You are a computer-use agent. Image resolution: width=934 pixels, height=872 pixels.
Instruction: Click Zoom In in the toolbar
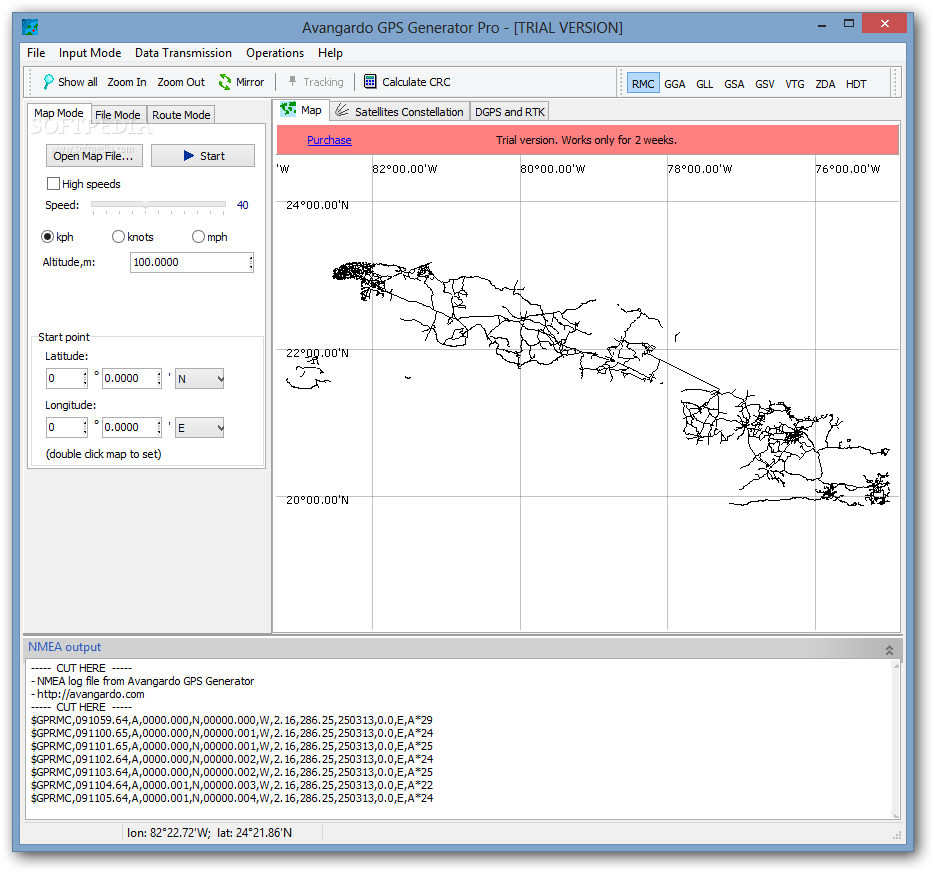coord(126,82)
